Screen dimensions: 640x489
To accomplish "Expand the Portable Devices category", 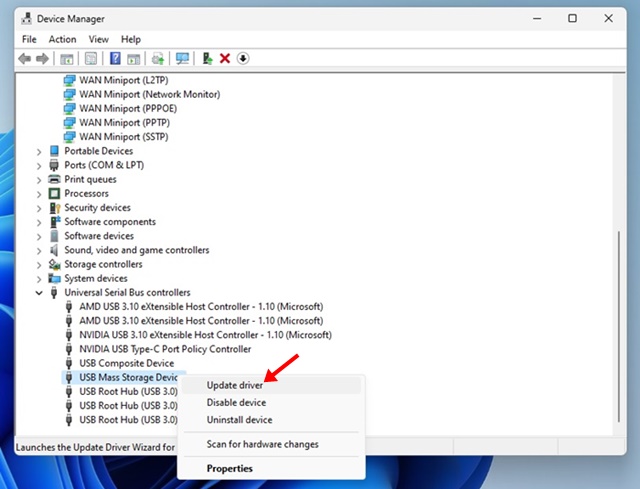I will click(x=40, y=151).
